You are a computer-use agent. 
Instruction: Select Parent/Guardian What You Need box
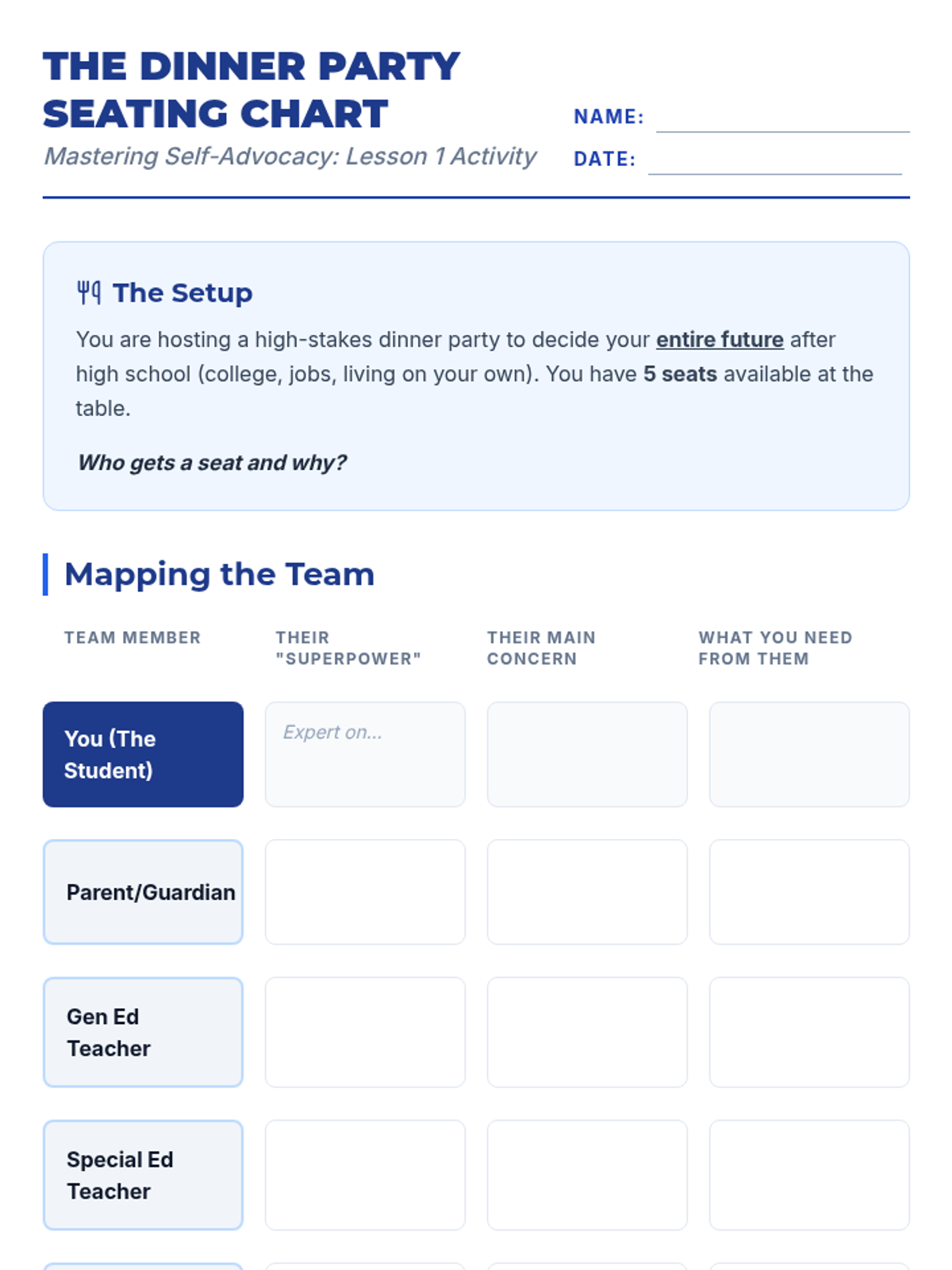[809, 892]
